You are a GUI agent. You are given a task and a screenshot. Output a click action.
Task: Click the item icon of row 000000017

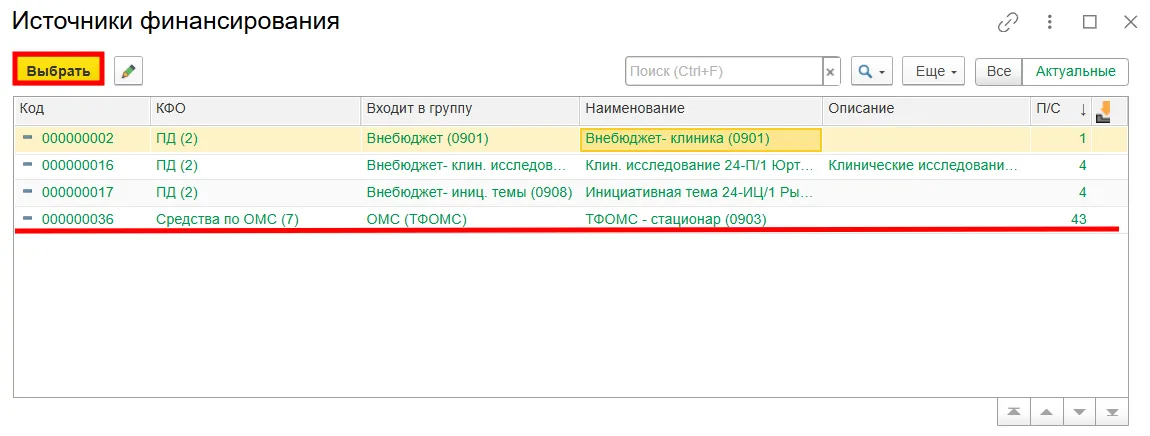point(28,191)
